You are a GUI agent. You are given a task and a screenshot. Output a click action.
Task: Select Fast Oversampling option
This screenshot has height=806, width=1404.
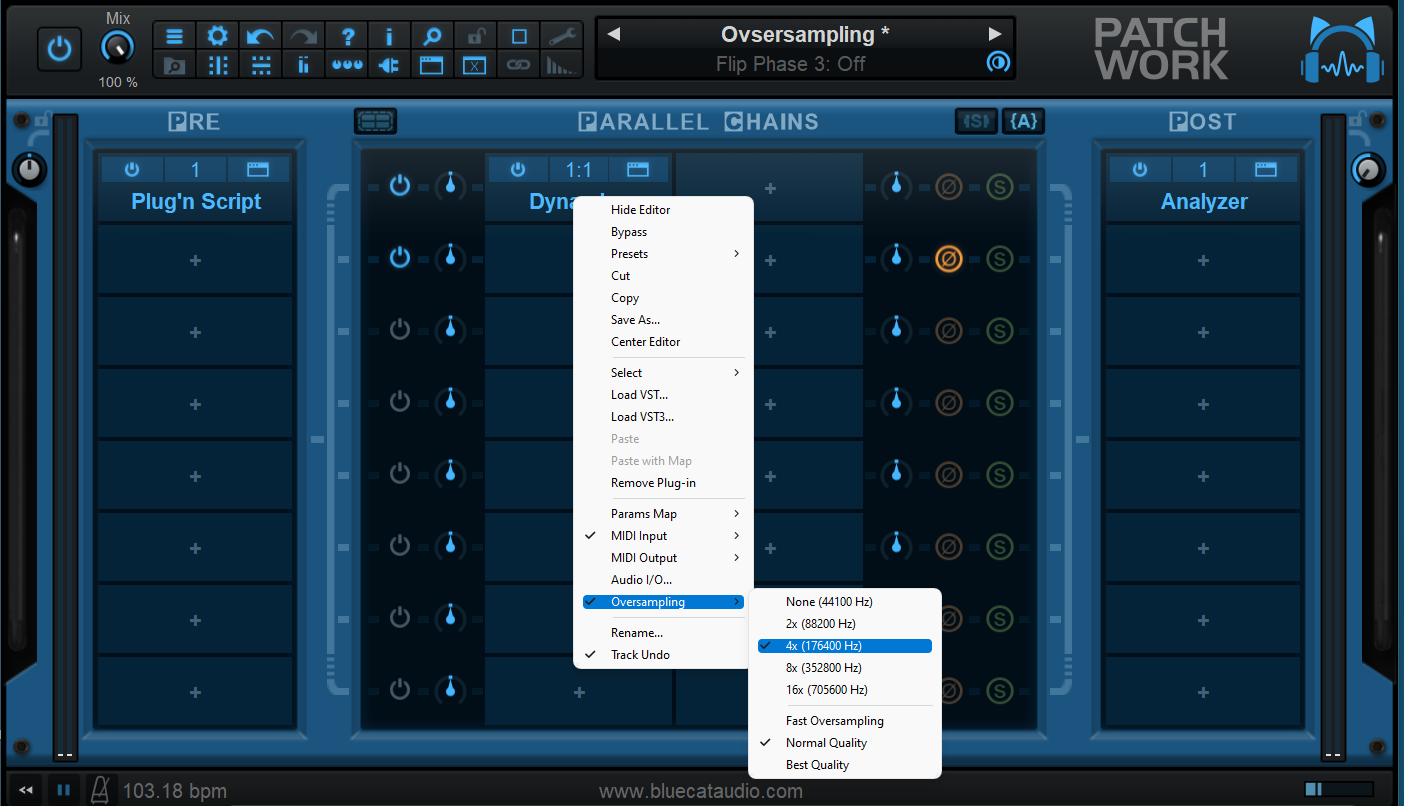pos(845,721)
